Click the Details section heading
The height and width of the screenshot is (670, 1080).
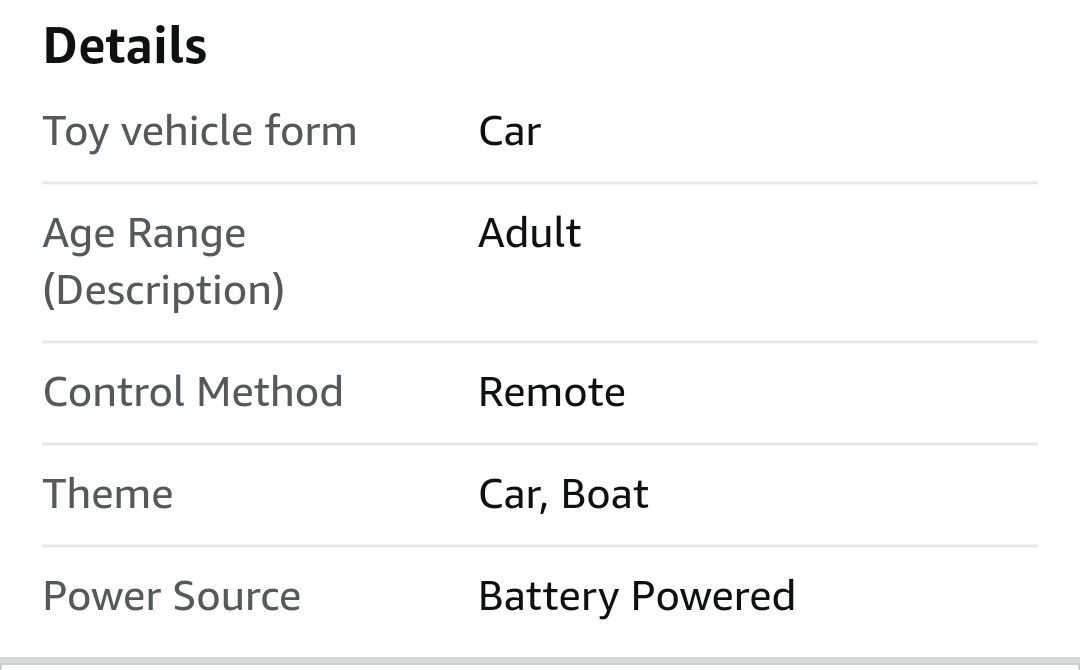click(x=125, y=46)
